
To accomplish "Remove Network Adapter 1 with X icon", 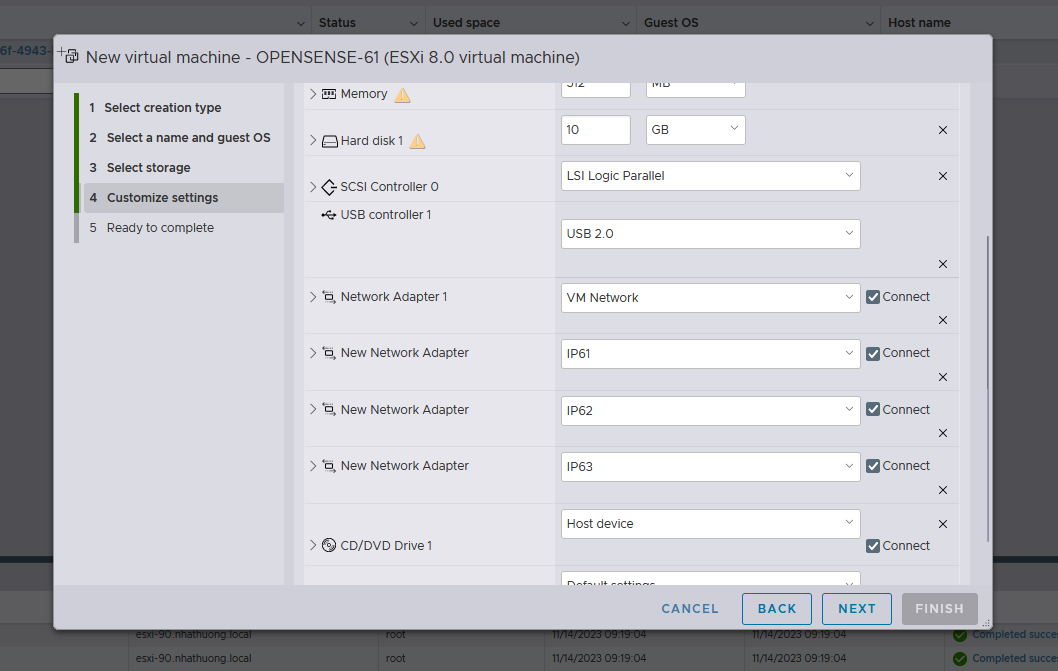I will pyautogui.click(x=942, y=320).
